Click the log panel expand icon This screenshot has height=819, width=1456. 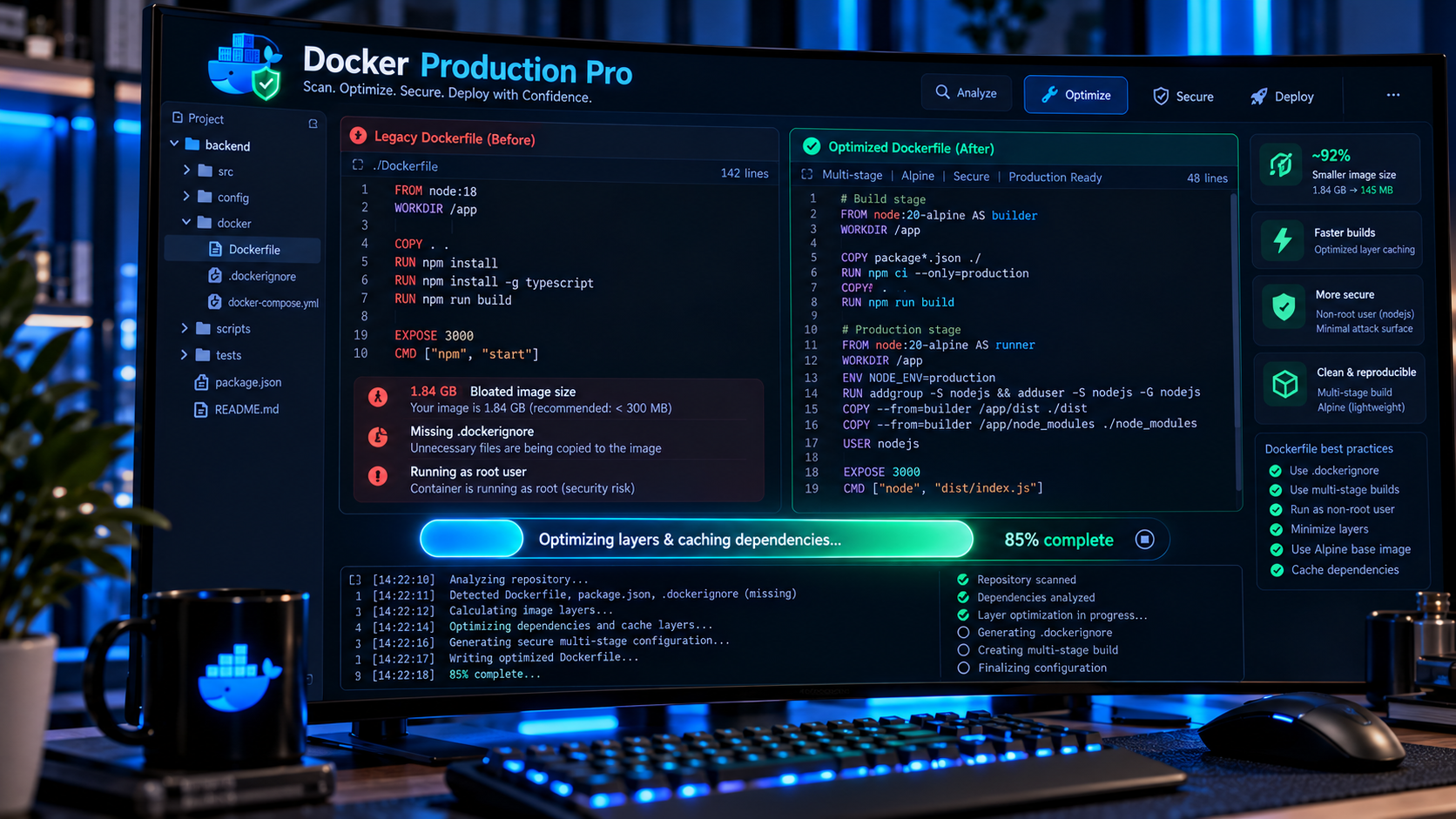pyautogui.click(x=355, y=579)
